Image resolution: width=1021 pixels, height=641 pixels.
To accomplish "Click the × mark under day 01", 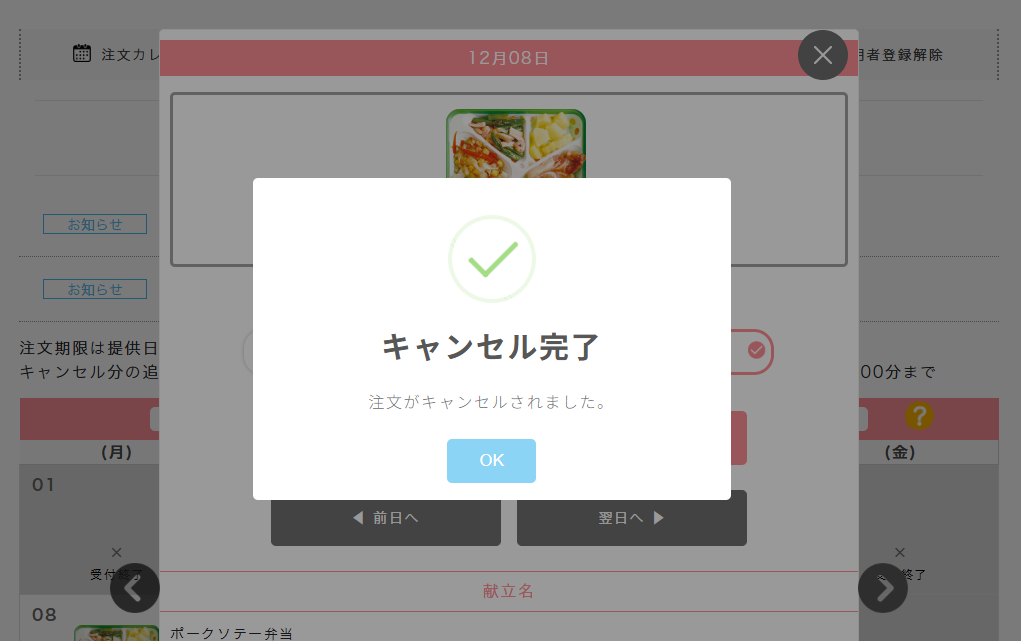I will coord(117,552).
